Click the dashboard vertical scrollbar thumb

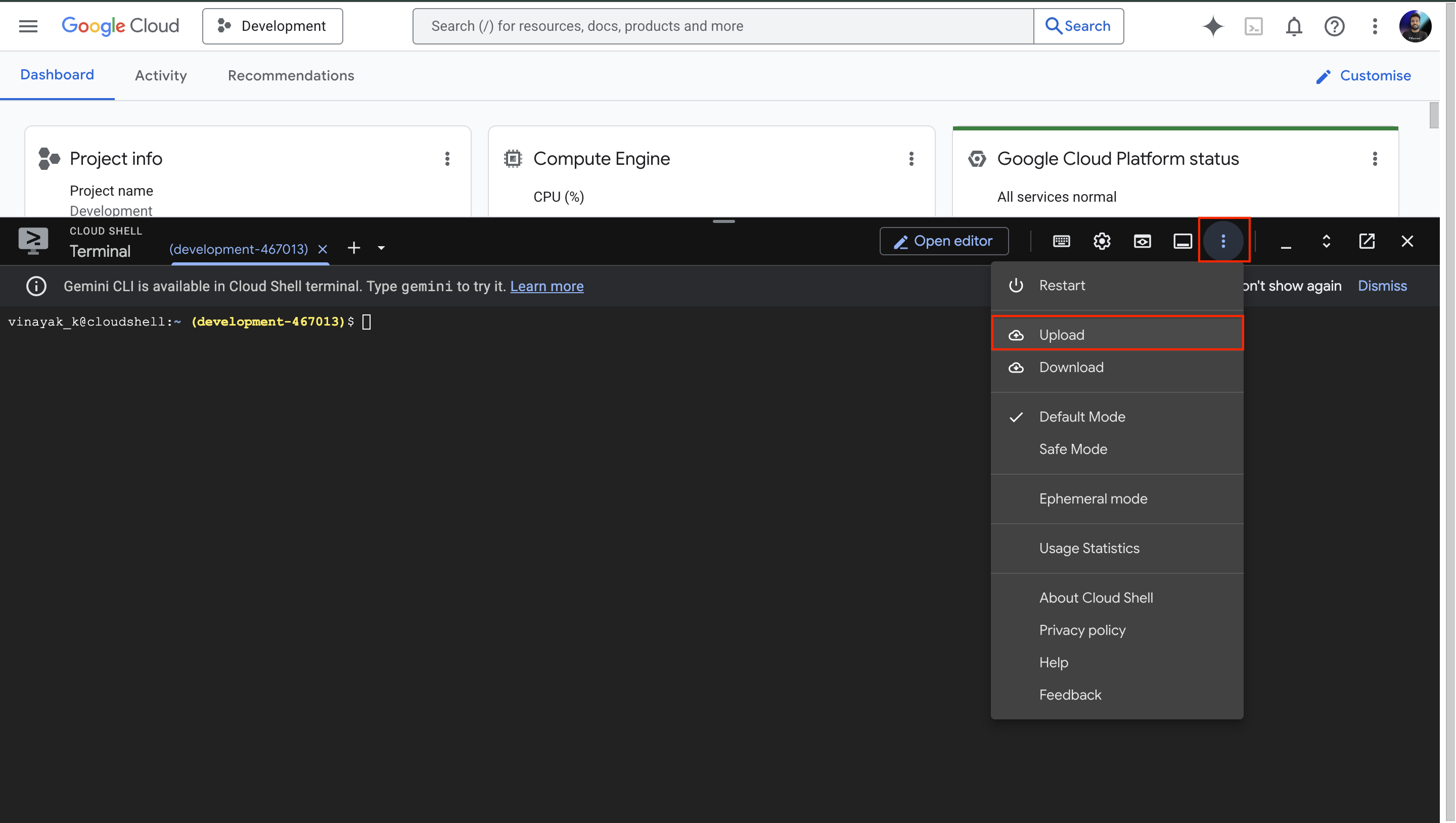(x=1433, y=115)
